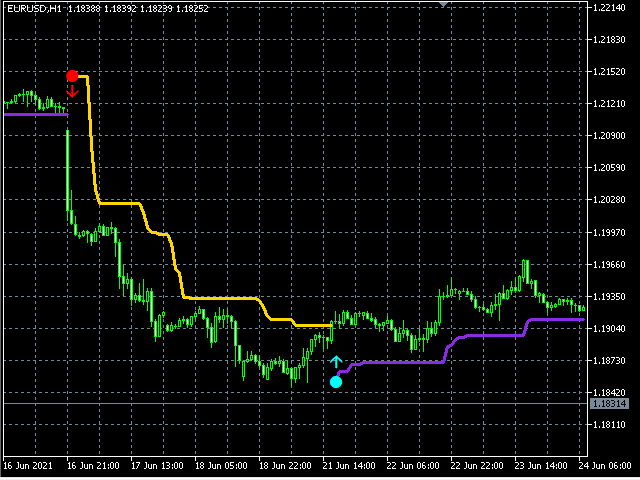Click the 1.20590 price scale label
The height and width of the screenshot is (480, 640).
coord(609,168)
